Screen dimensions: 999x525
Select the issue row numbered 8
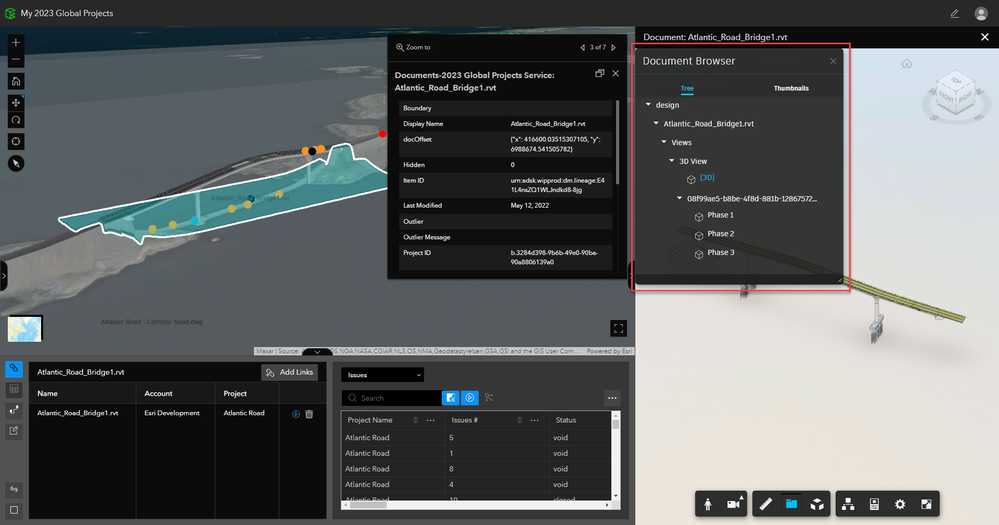tap(476, 469)
